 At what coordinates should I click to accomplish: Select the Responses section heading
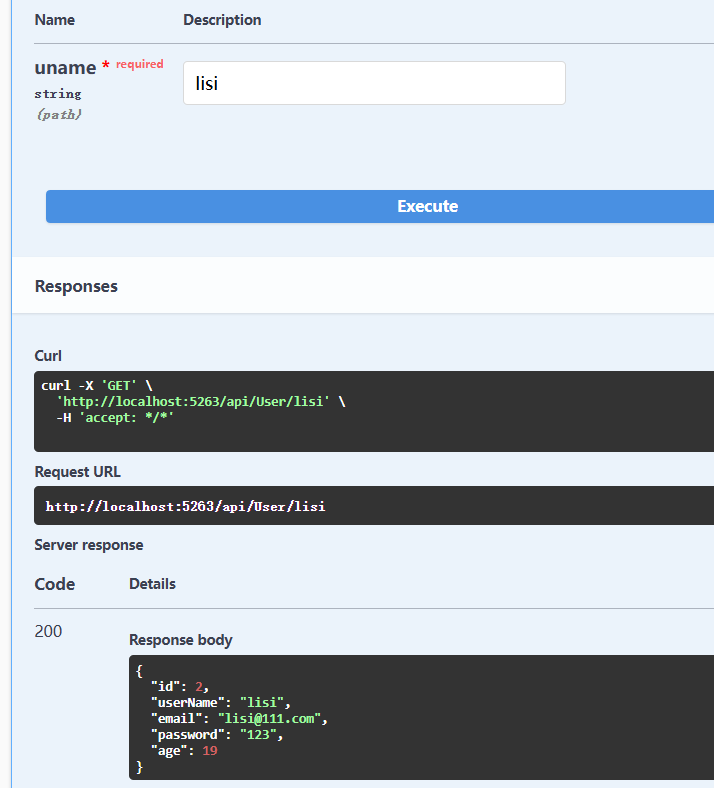pyautogui.click(x=76, y=286)
